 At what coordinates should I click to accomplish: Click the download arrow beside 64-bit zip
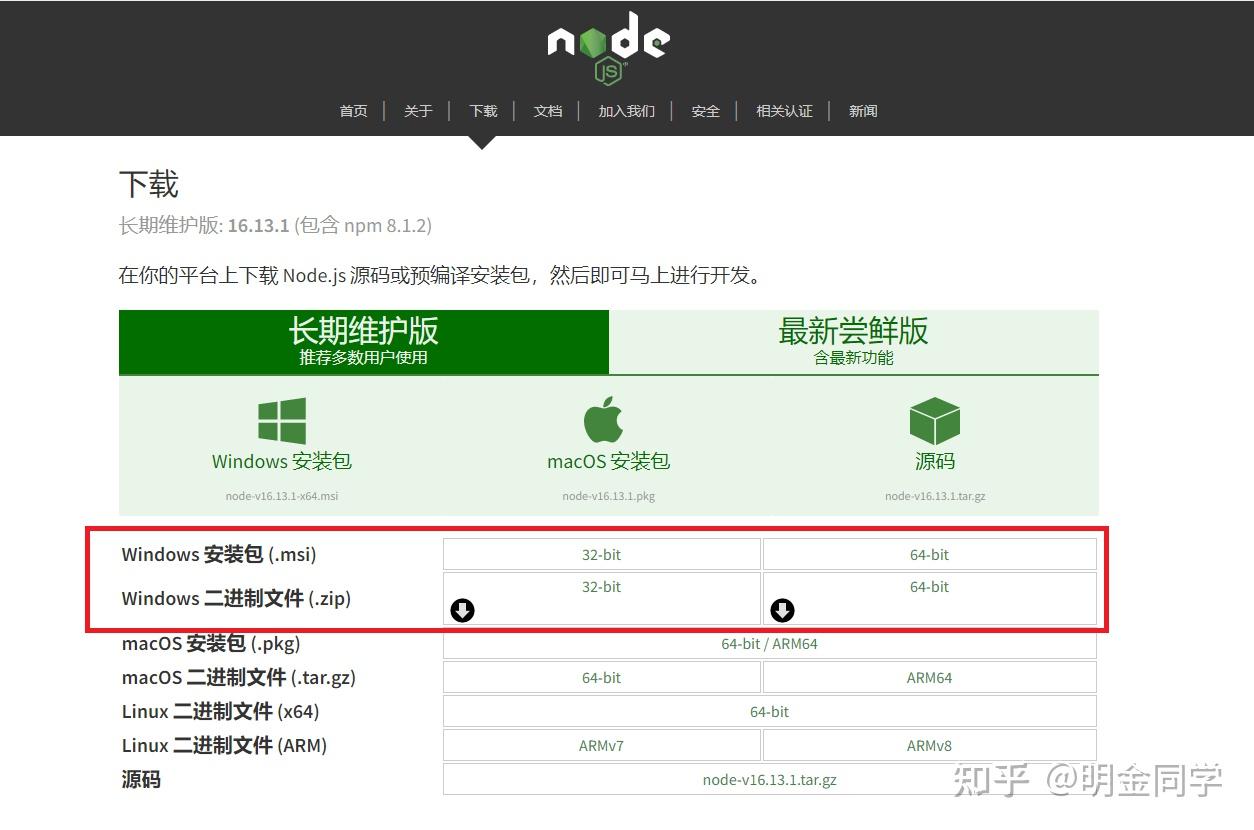click(x=782, y=610)
